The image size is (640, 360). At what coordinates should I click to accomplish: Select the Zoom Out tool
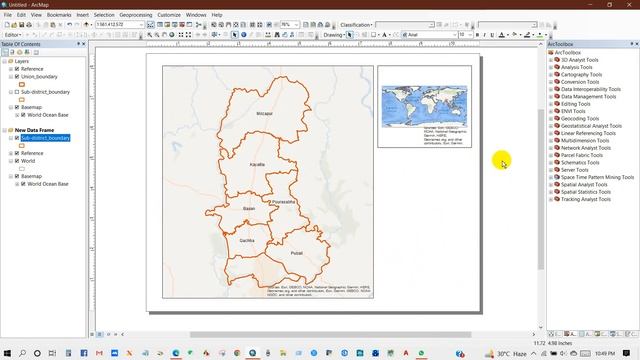[157, 35]
